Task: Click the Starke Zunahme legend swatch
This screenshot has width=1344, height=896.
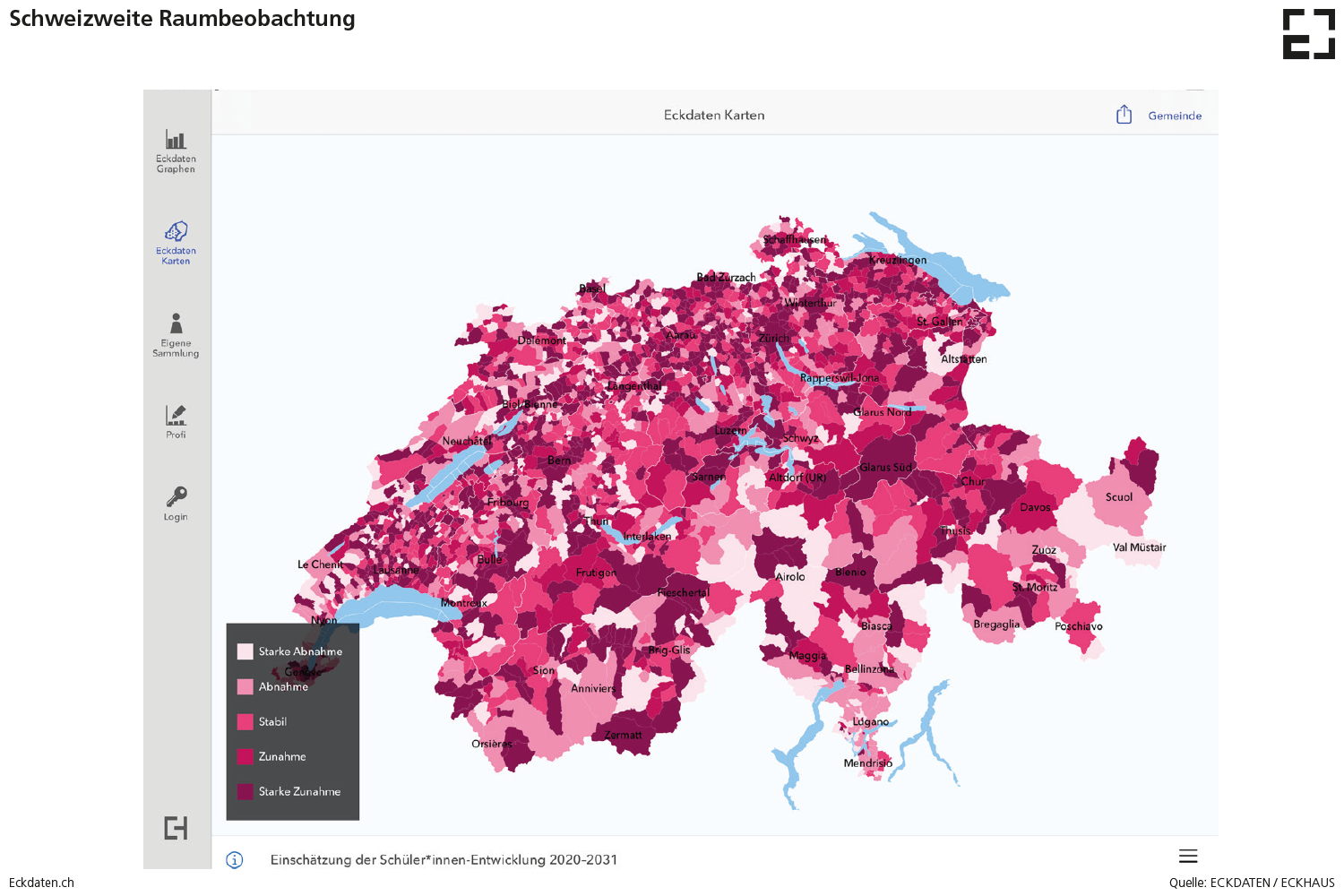Action: tap(245, 792)
